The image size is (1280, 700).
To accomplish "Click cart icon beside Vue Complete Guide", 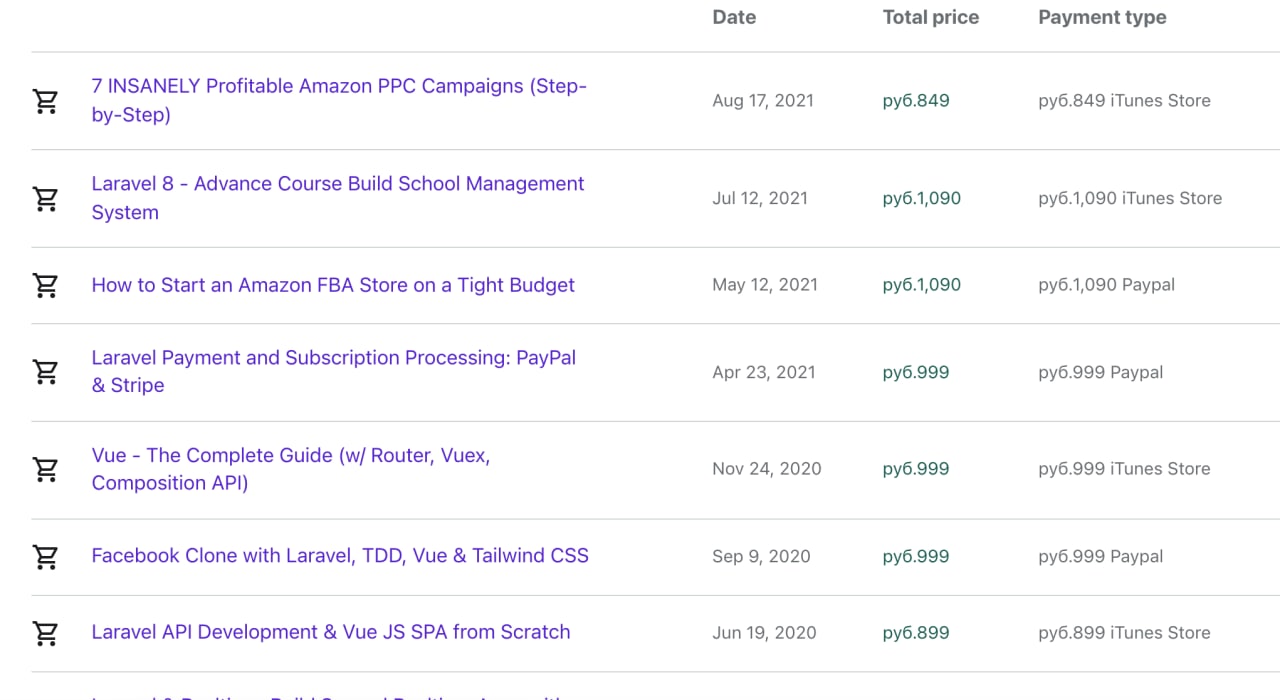I will tap(46, 469).
